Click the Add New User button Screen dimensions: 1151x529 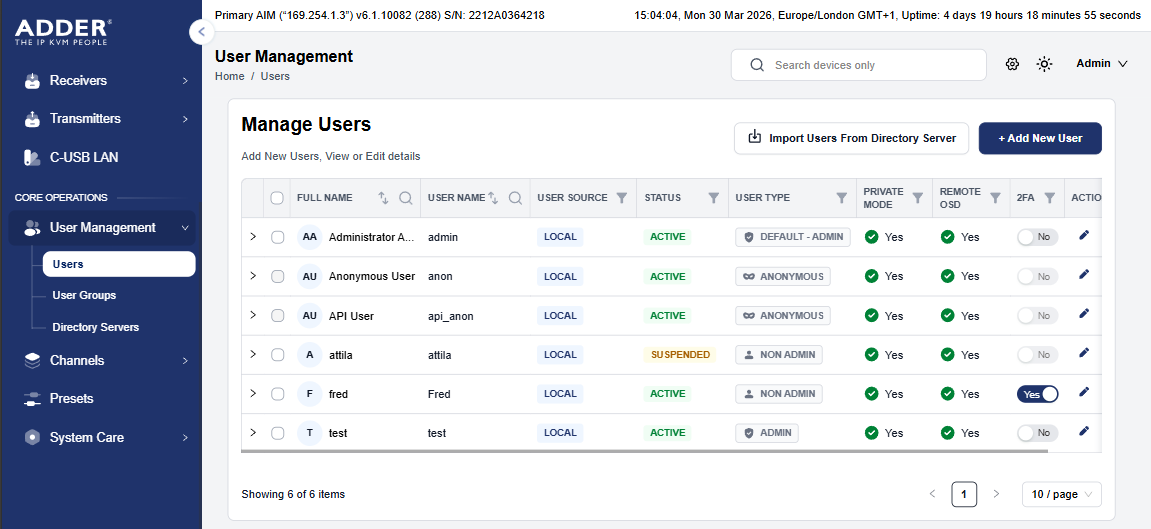[x=1040, y=138]
